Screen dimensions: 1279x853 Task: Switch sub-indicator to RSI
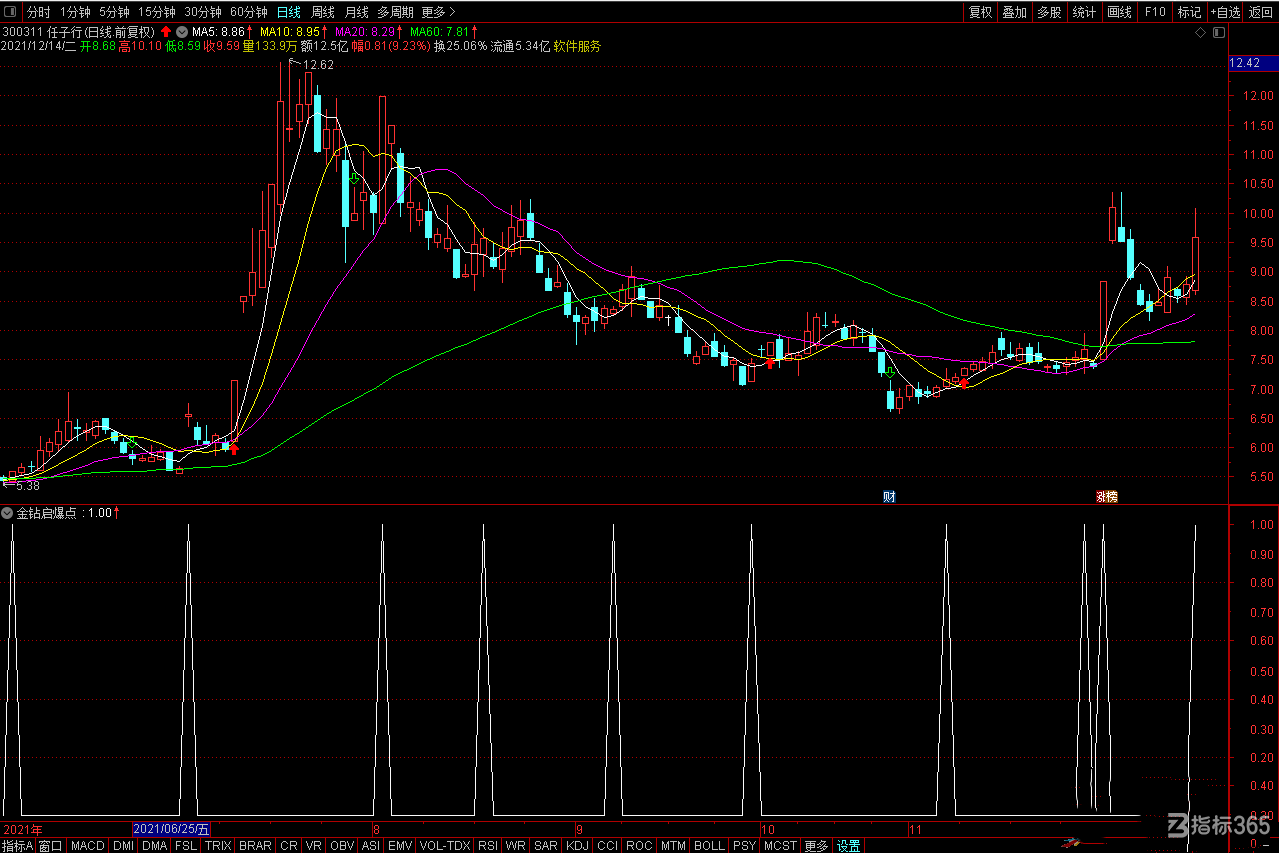tap(488, 845)
